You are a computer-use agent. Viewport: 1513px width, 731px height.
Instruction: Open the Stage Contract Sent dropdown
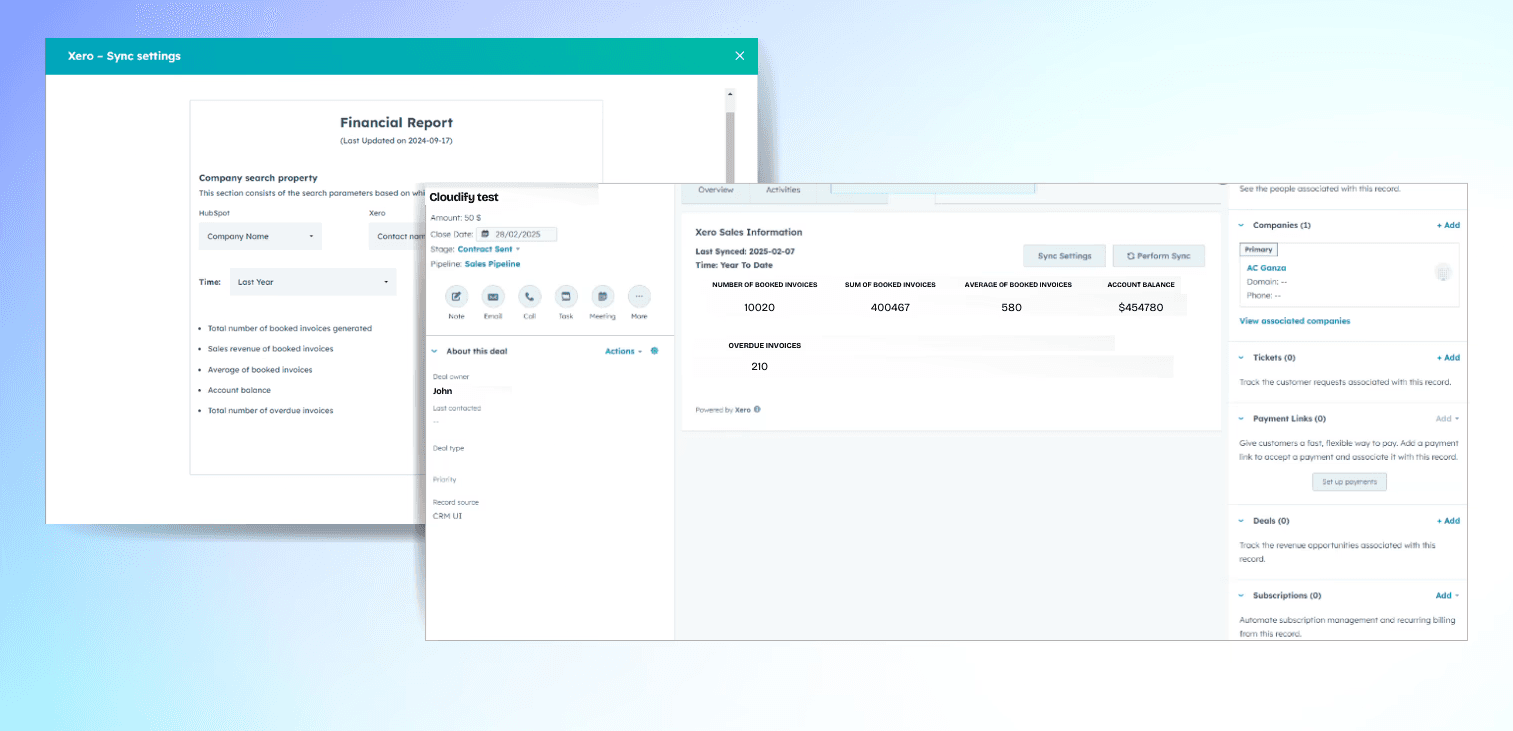pyautogui.click(x=489, y=249)
